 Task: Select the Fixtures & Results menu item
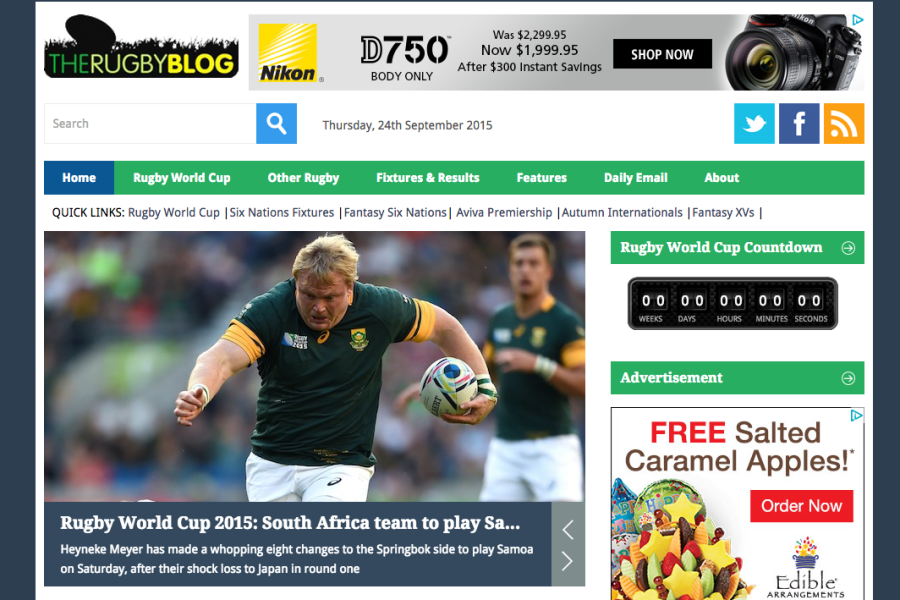point(428,178)
